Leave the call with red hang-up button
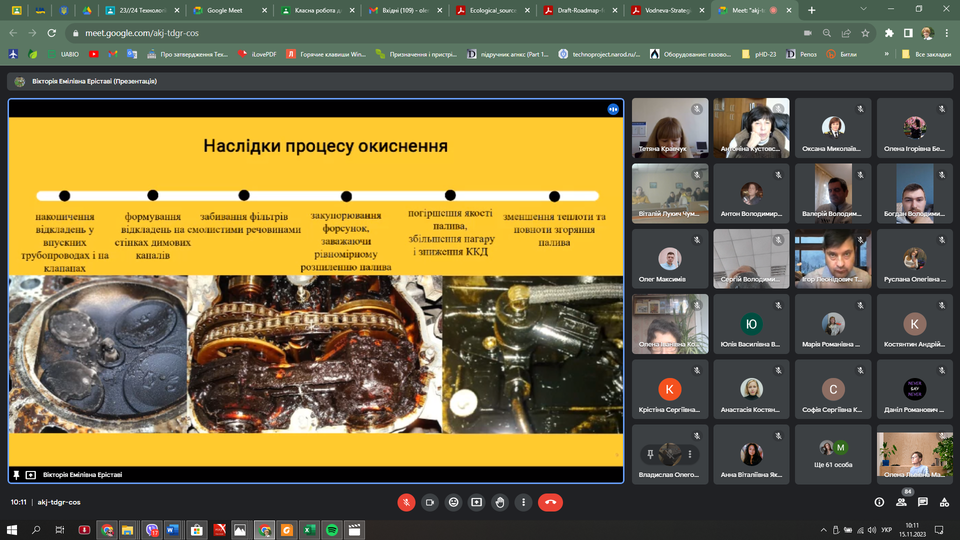This screenshot has height=540, width=960. [x=550, y=502]
